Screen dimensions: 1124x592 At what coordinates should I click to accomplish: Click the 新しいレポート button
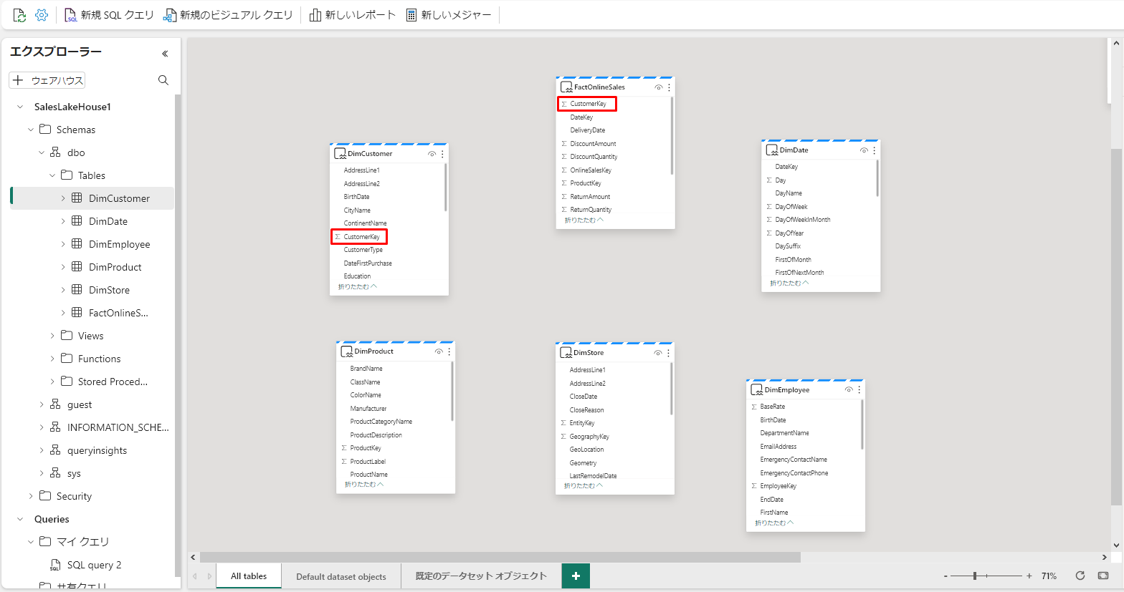[352, 15]
